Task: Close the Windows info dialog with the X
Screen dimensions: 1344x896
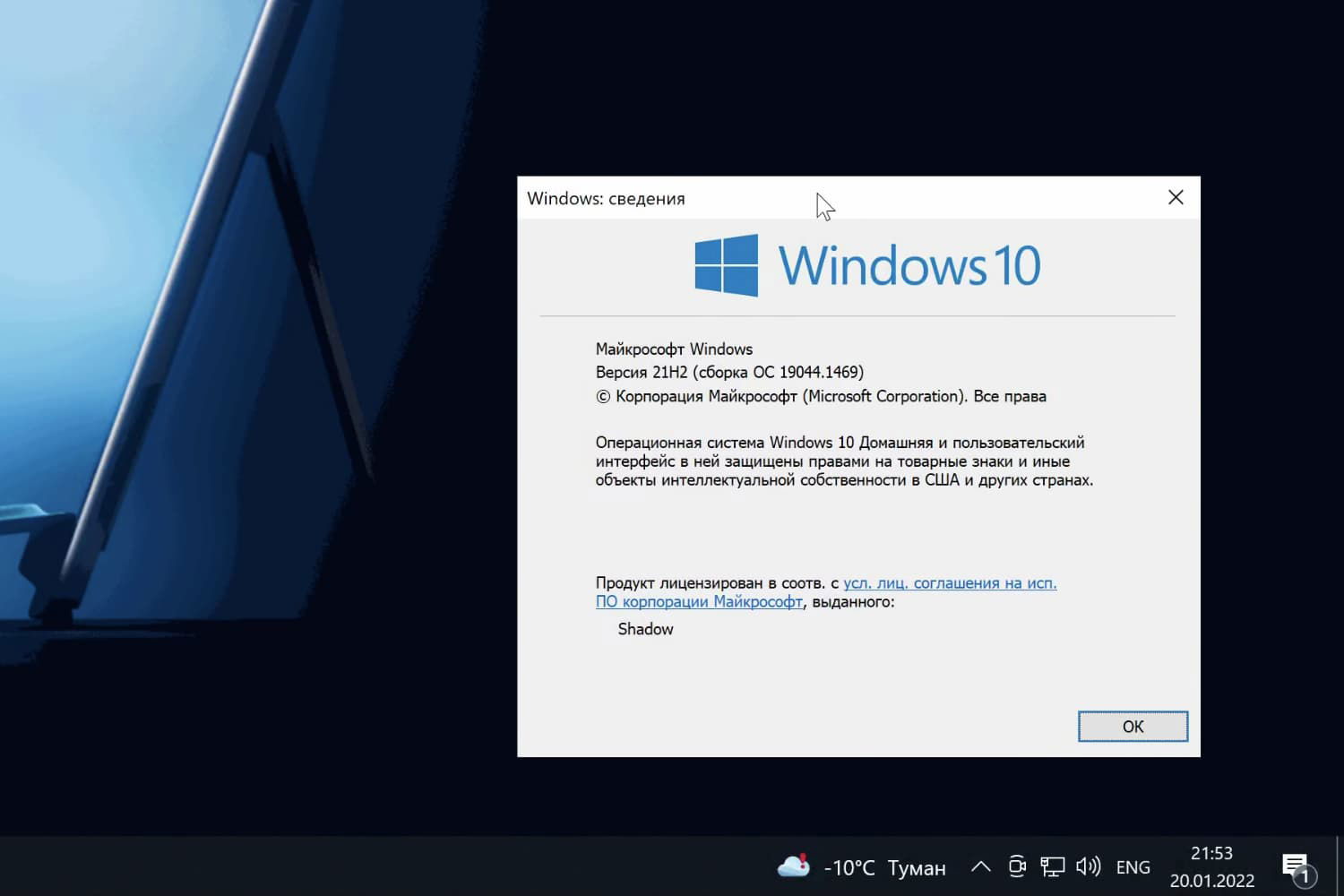Action: point(1175,197)
